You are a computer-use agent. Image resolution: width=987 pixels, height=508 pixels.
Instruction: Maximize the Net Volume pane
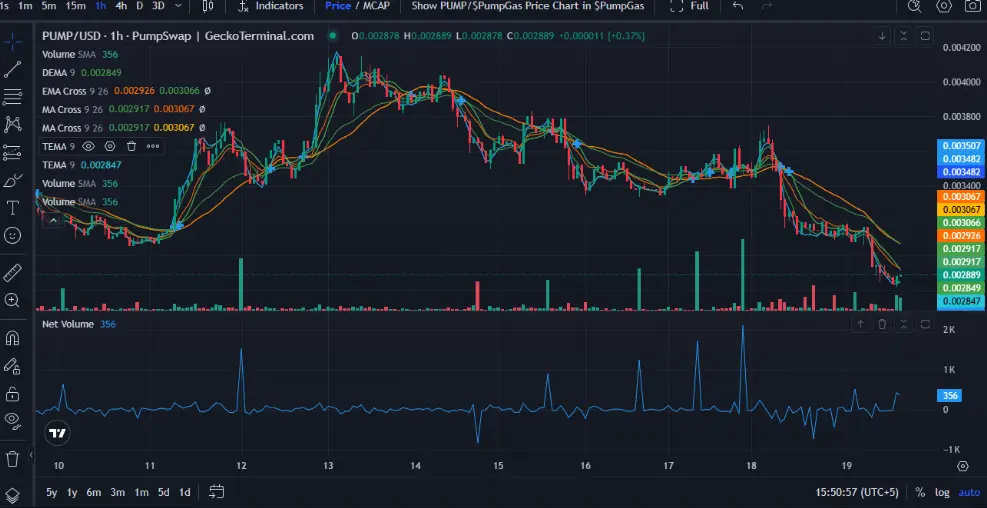925,324
